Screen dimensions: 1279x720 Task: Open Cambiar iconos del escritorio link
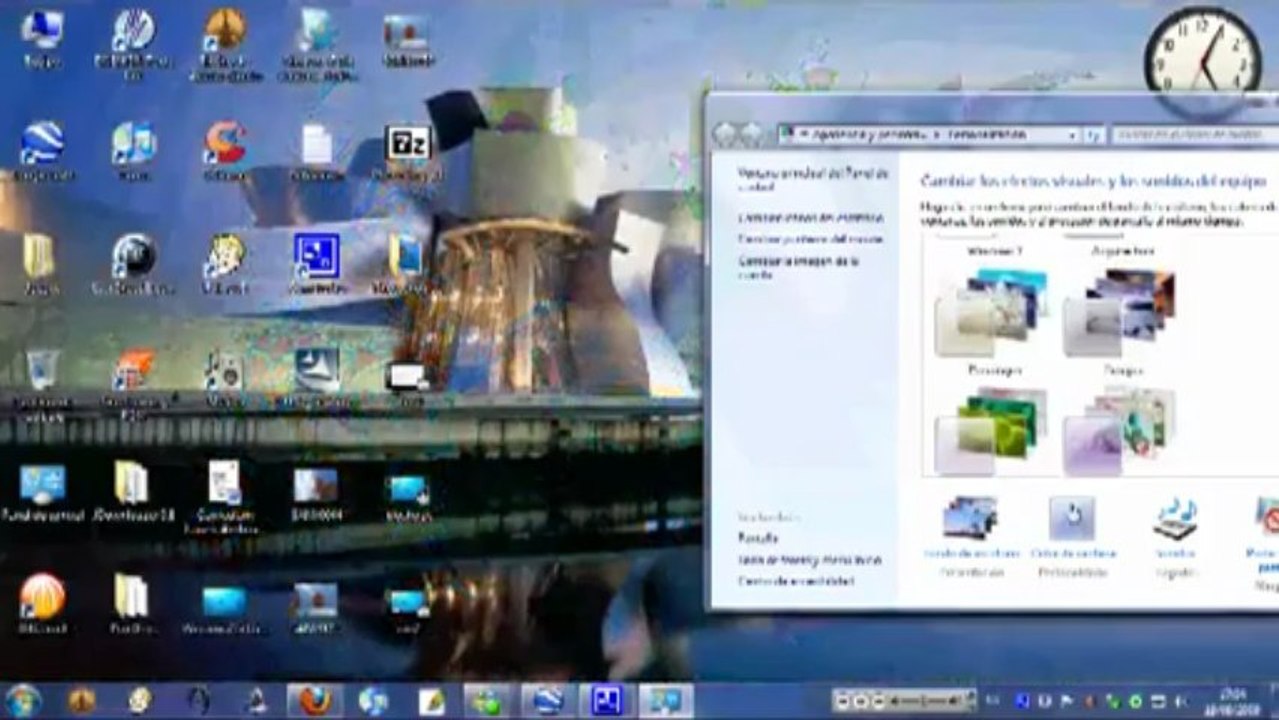(x=811, y=217)
